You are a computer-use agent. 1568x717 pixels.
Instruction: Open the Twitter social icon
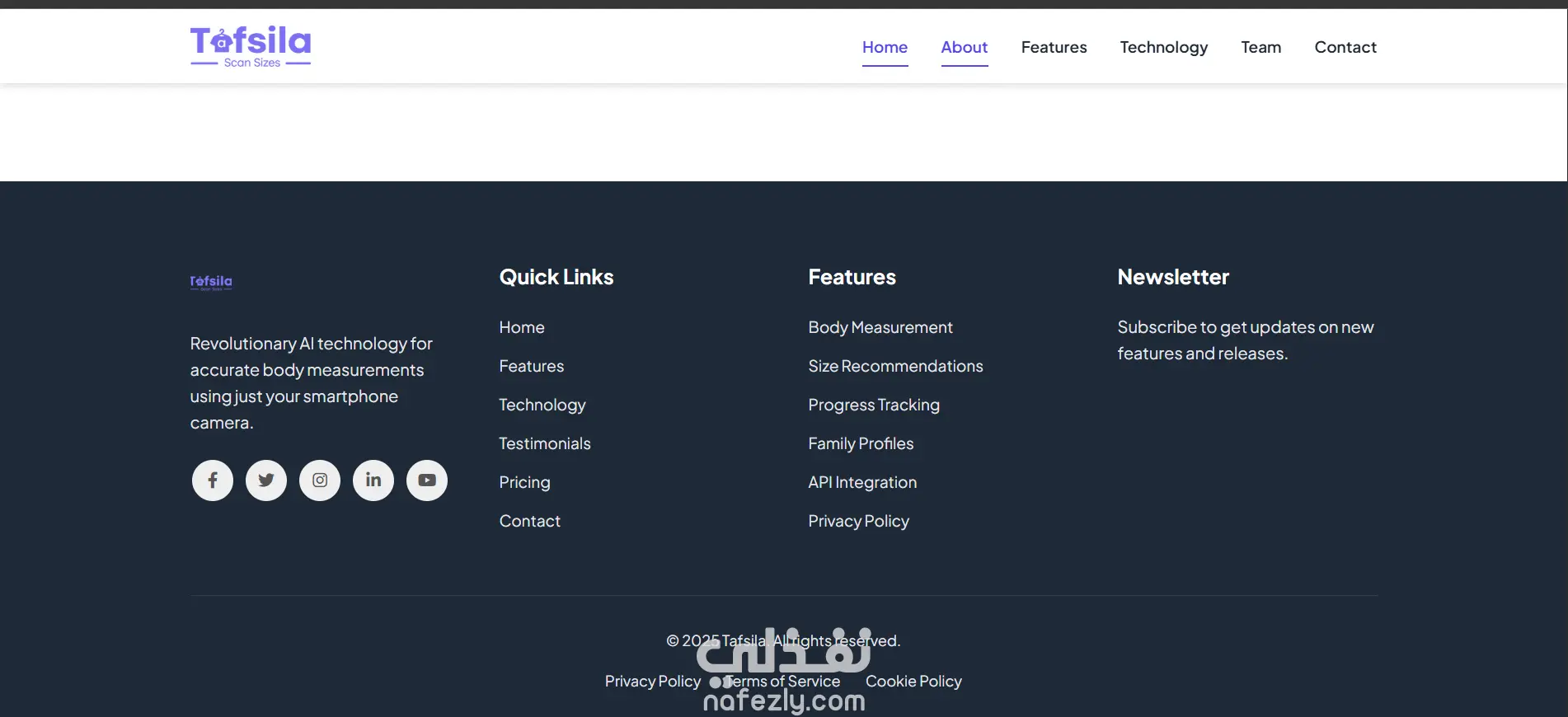point(266,480)
